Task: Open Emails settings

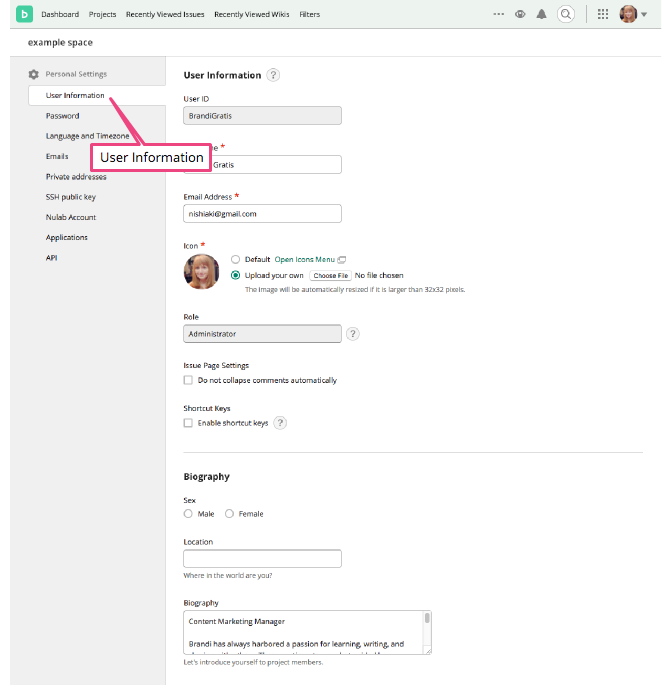Action: (57, 156)
